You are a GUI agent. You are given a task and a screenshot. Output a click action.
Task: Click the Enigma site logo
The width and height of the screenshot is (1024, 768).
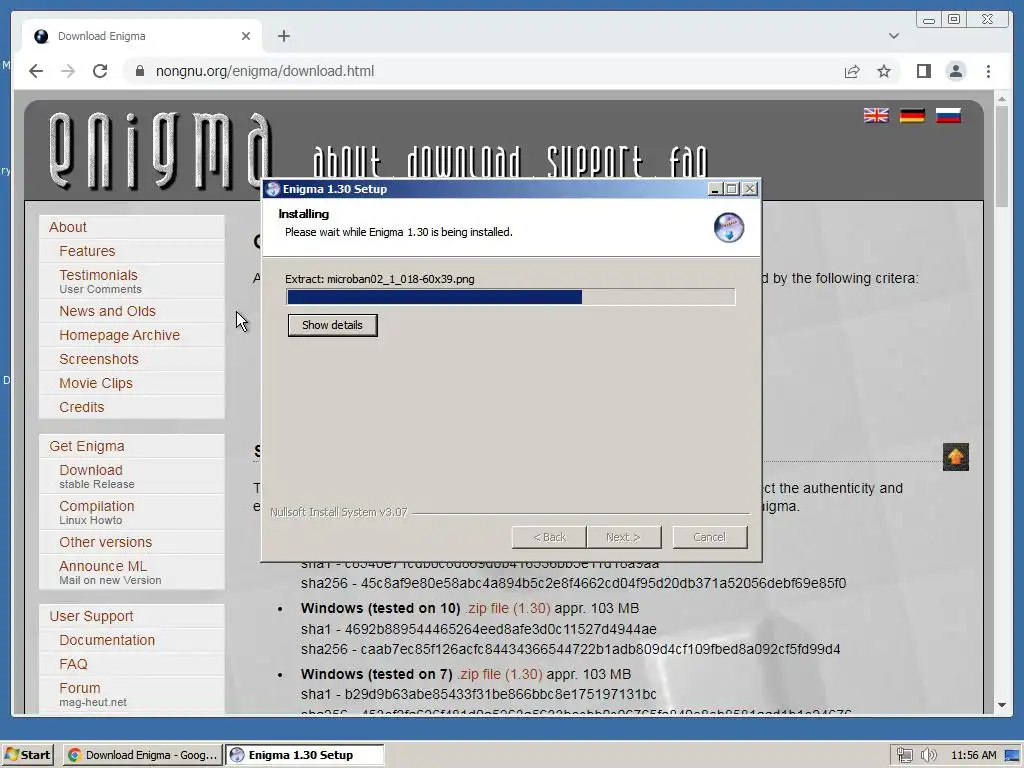159,150
